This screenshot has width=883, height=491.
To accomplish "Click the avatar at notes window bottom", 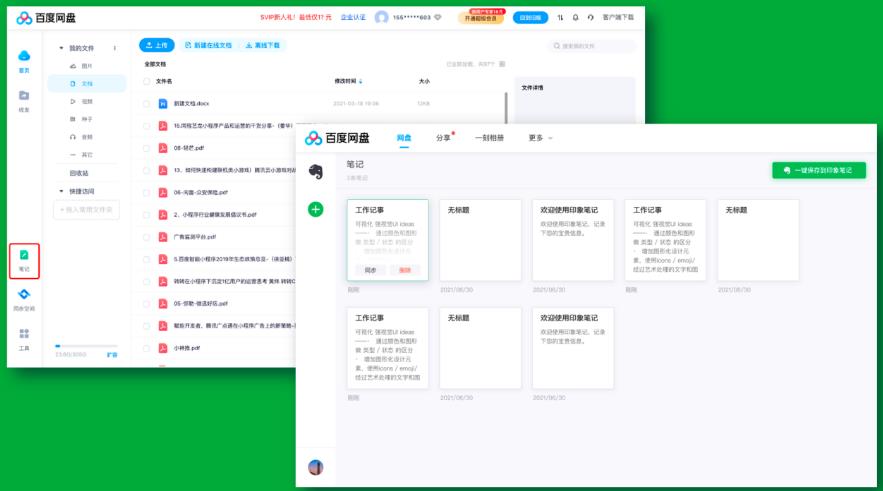I will coord(315,467).
